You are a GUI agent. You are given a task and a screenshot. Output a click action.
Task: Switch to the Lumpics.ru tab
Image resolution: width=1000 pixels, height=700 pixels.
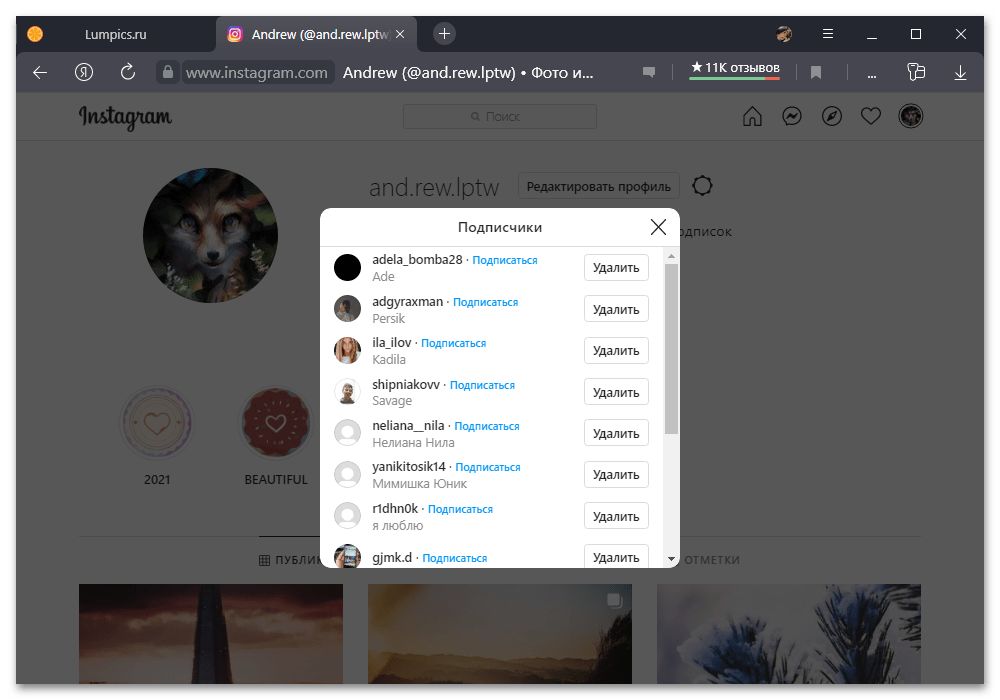(115, 34)
